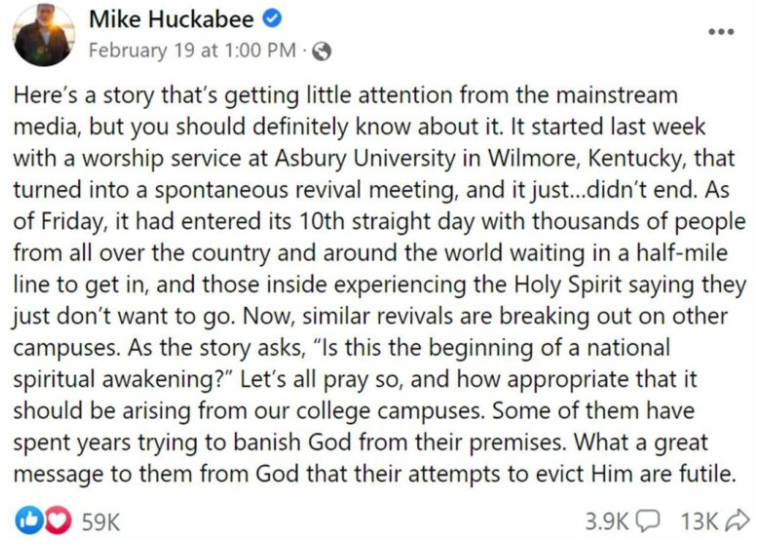Open the three-dot post options menu
Viewport: 772px width, 556px height.
[x=722, y=31]
